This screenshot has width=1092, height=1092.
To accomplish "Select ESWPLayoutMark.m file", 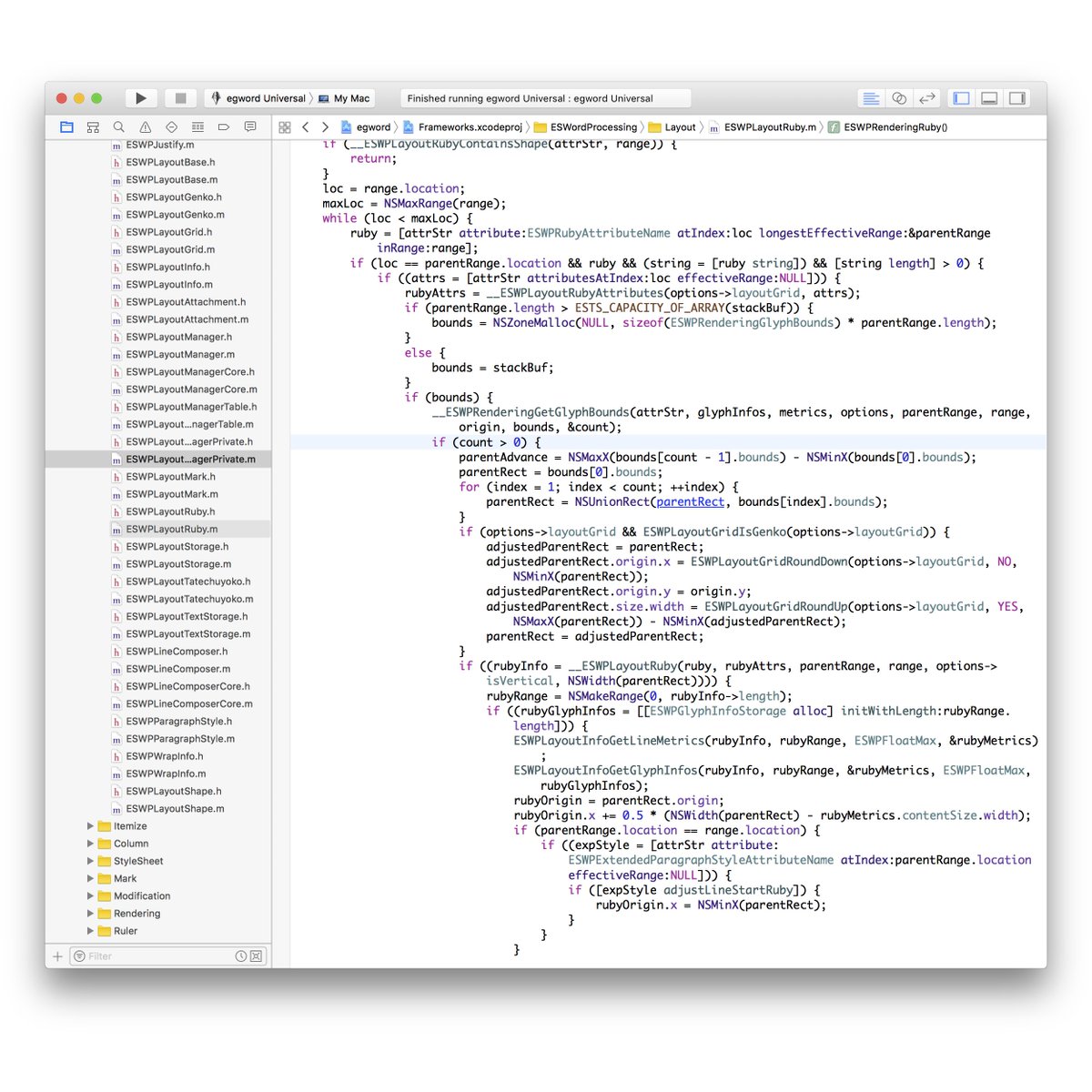I will [x=158, y=494].
